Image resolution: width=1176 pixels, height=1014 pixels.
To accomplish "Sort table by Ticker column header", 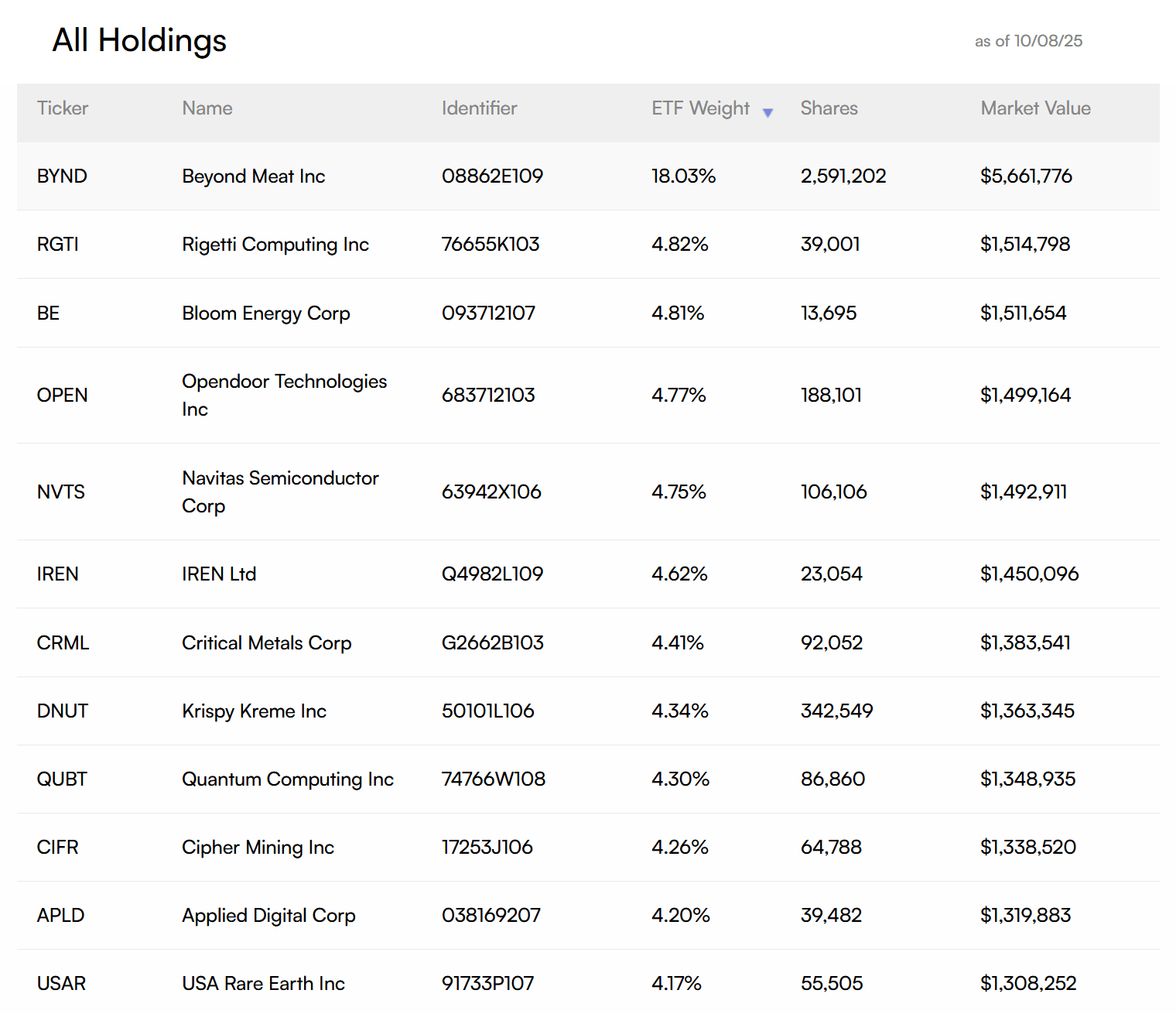I will click(x=63, y=108).
